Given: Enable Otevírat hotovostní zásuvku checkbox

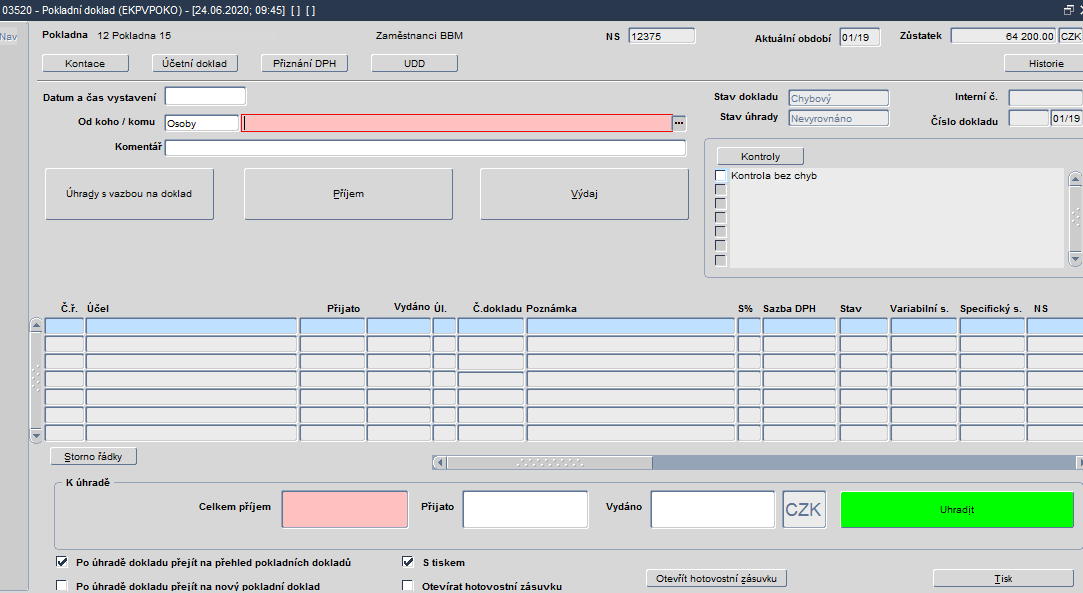Looking at the screenshot, I should tap(408, 586).
